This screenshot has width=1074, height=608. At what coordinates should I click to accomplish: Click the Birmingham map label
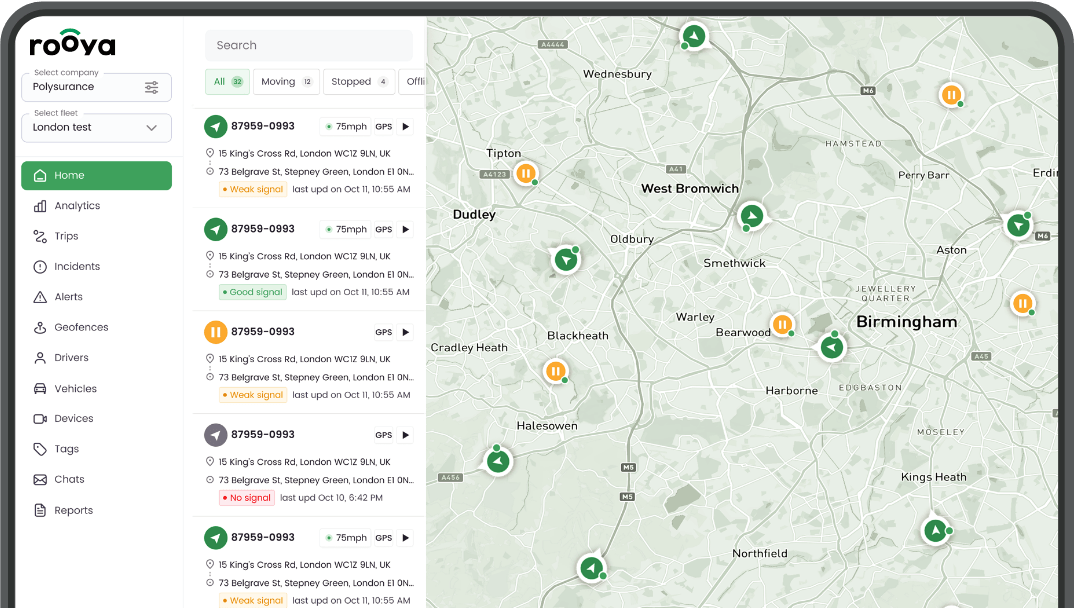(x=907, y=322)
